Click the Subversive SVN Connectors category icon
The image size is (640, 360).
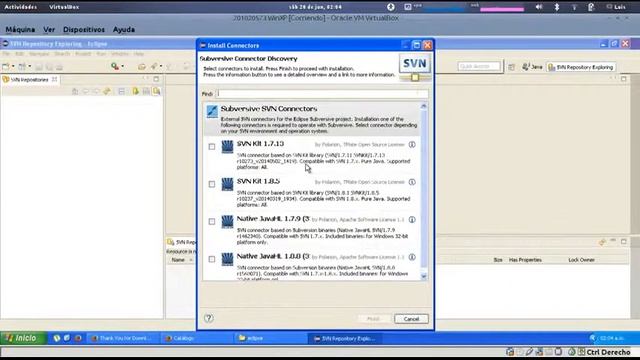212,111
